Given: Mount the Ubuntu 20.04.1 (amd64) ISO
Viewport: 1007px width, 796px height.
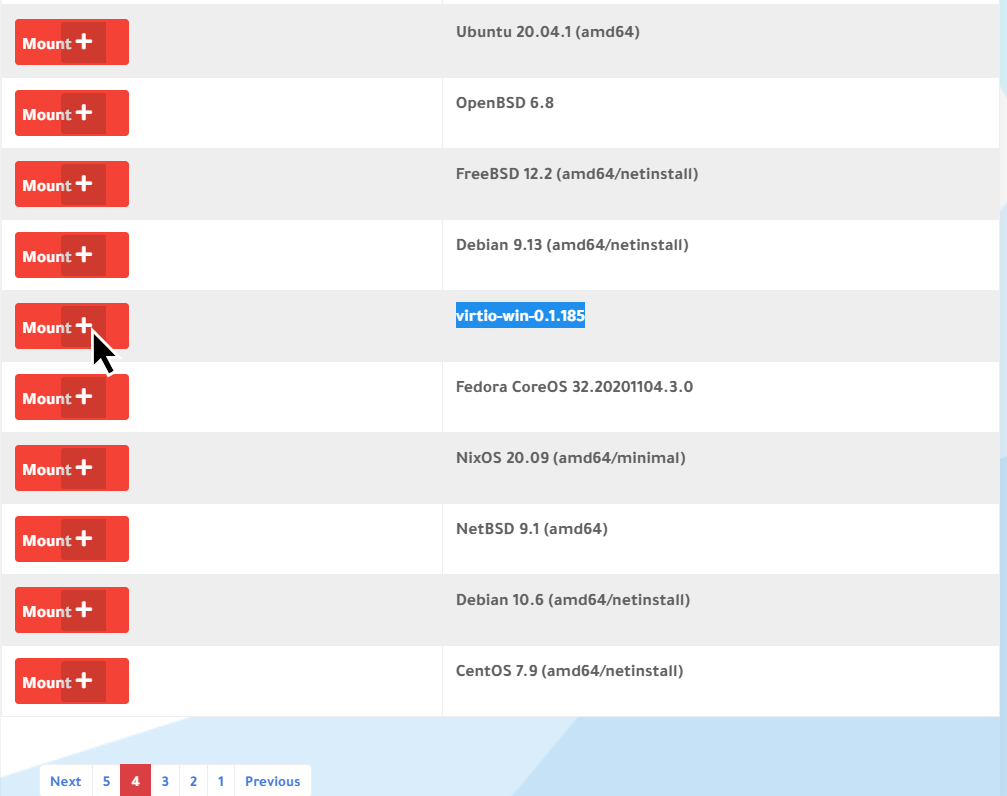Looking at the screenshot, I should tap(72, 42).
